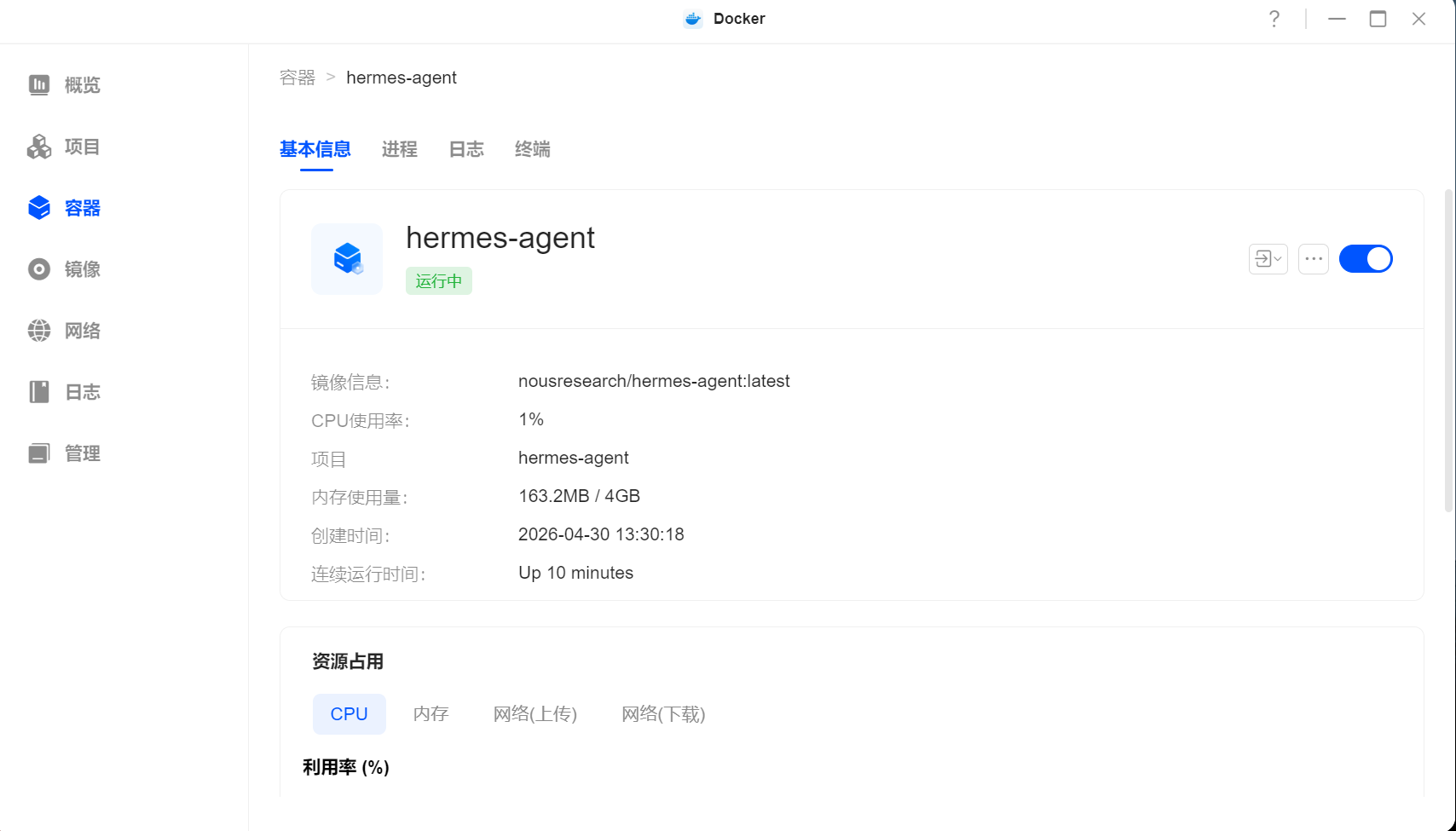Select the 内存 memory resource tab
The height and width of the screenshot is (831, 1456).
[x=431, y=714]
